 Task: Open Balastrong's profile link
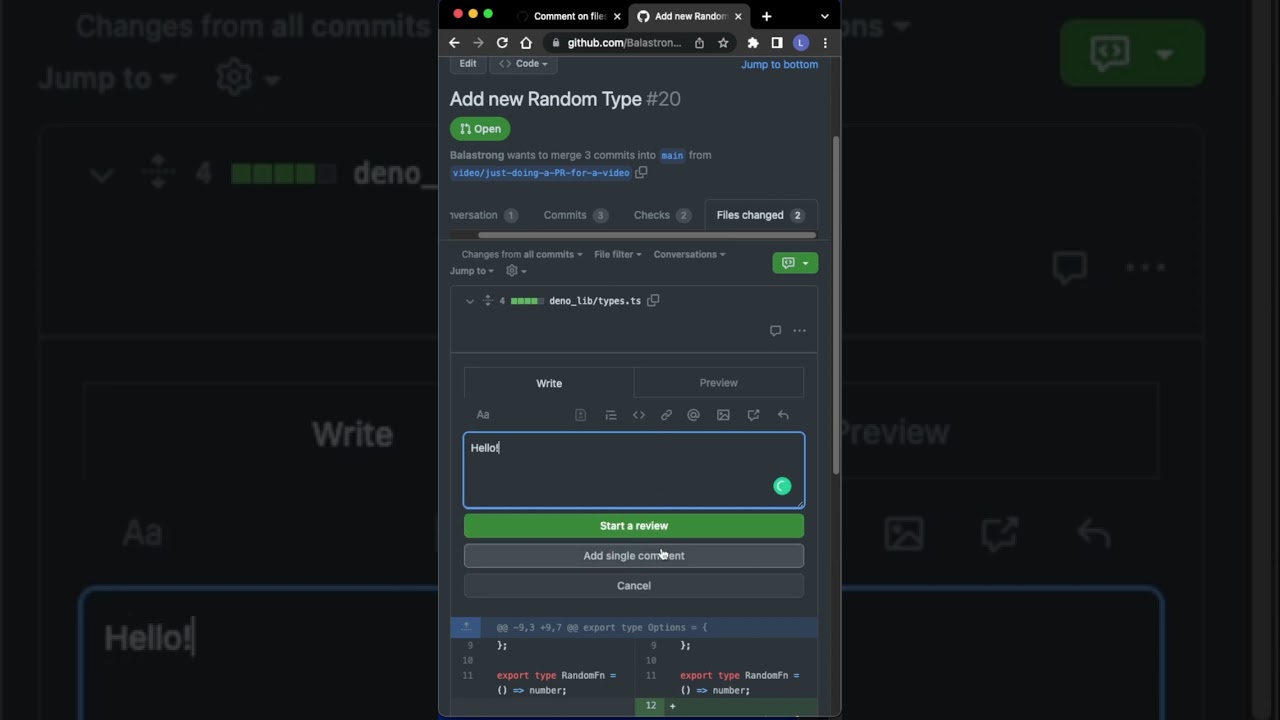pos(477,155)
